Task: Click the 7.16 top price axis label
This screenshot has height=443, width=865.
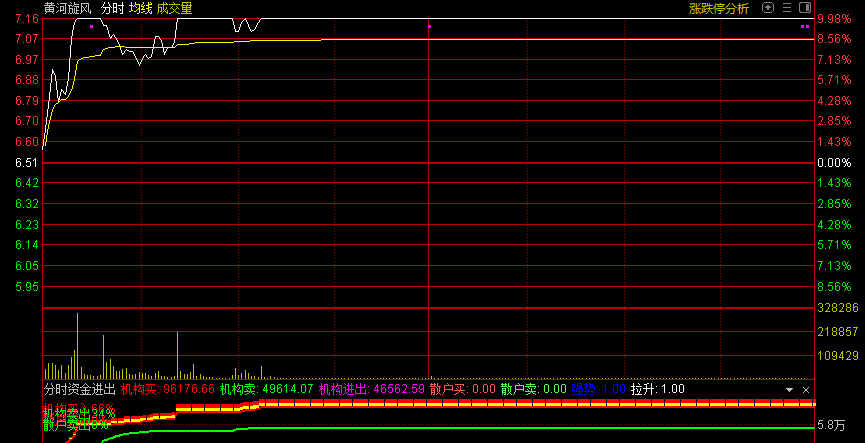Action: pos(27,19)
